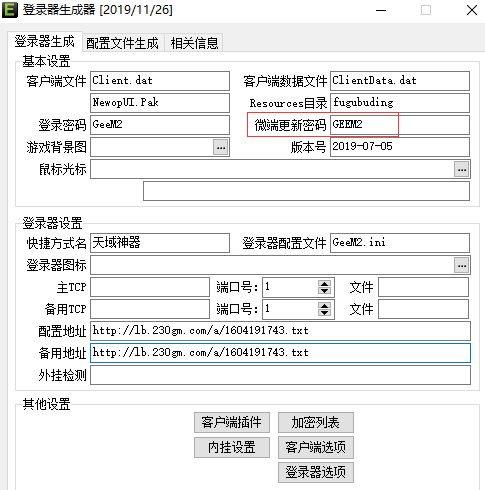Open 客户端选项 dialog
This screenshot has height=490, width=485.
pos(316,447)
